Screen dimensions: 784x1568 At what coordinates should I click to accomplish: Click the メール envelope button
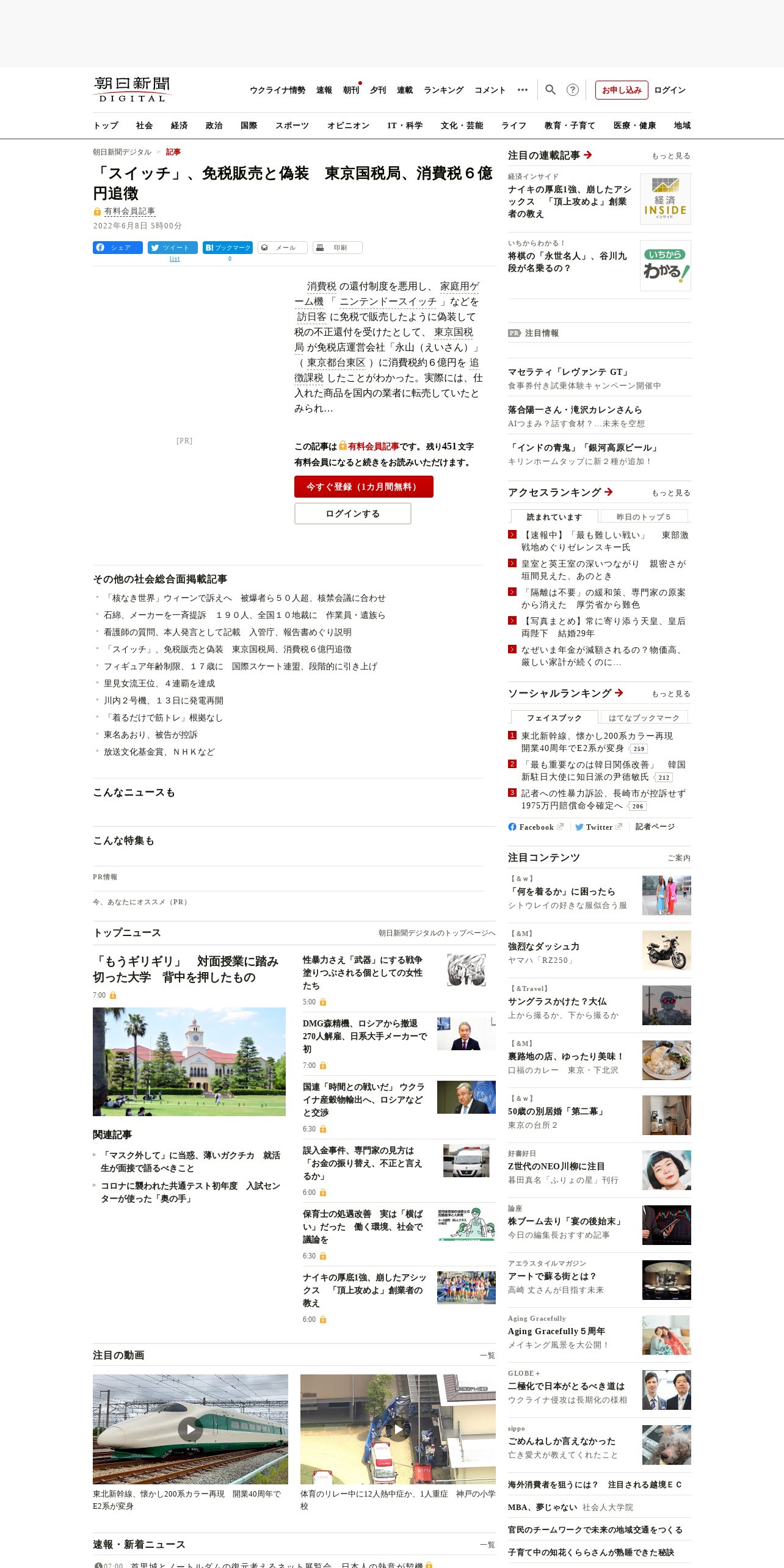point(283,247)
